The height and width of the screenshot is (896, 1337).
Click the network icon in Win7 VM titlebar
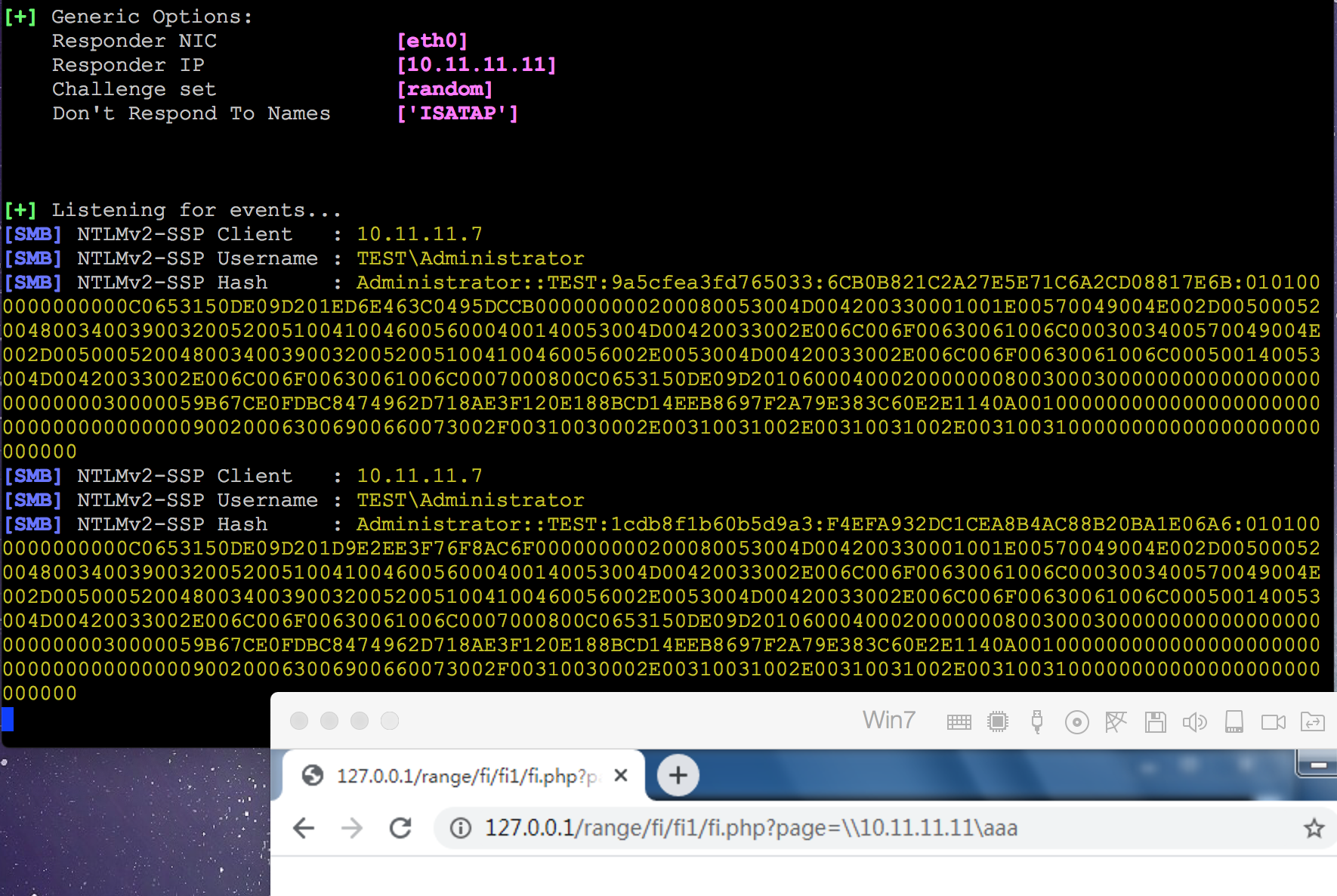(x=1116, y=722)
